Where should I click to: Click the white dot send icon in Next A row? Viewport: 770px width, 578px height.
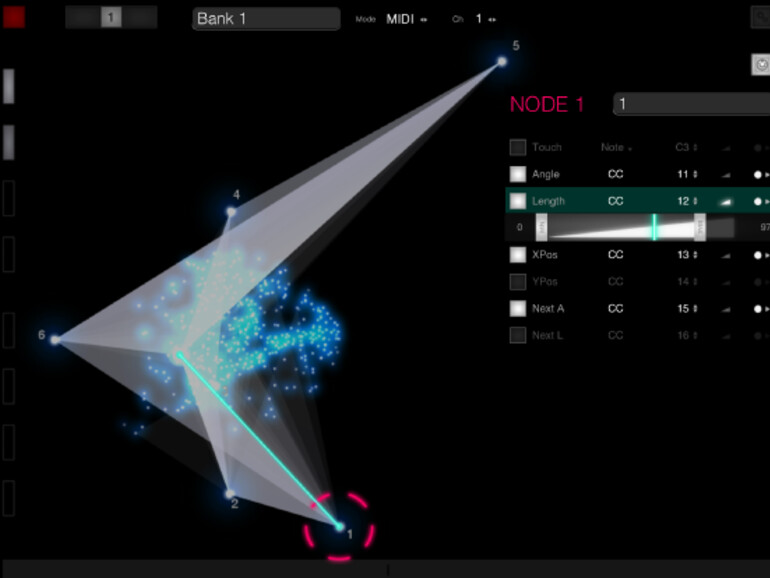[x=758, y=309]
